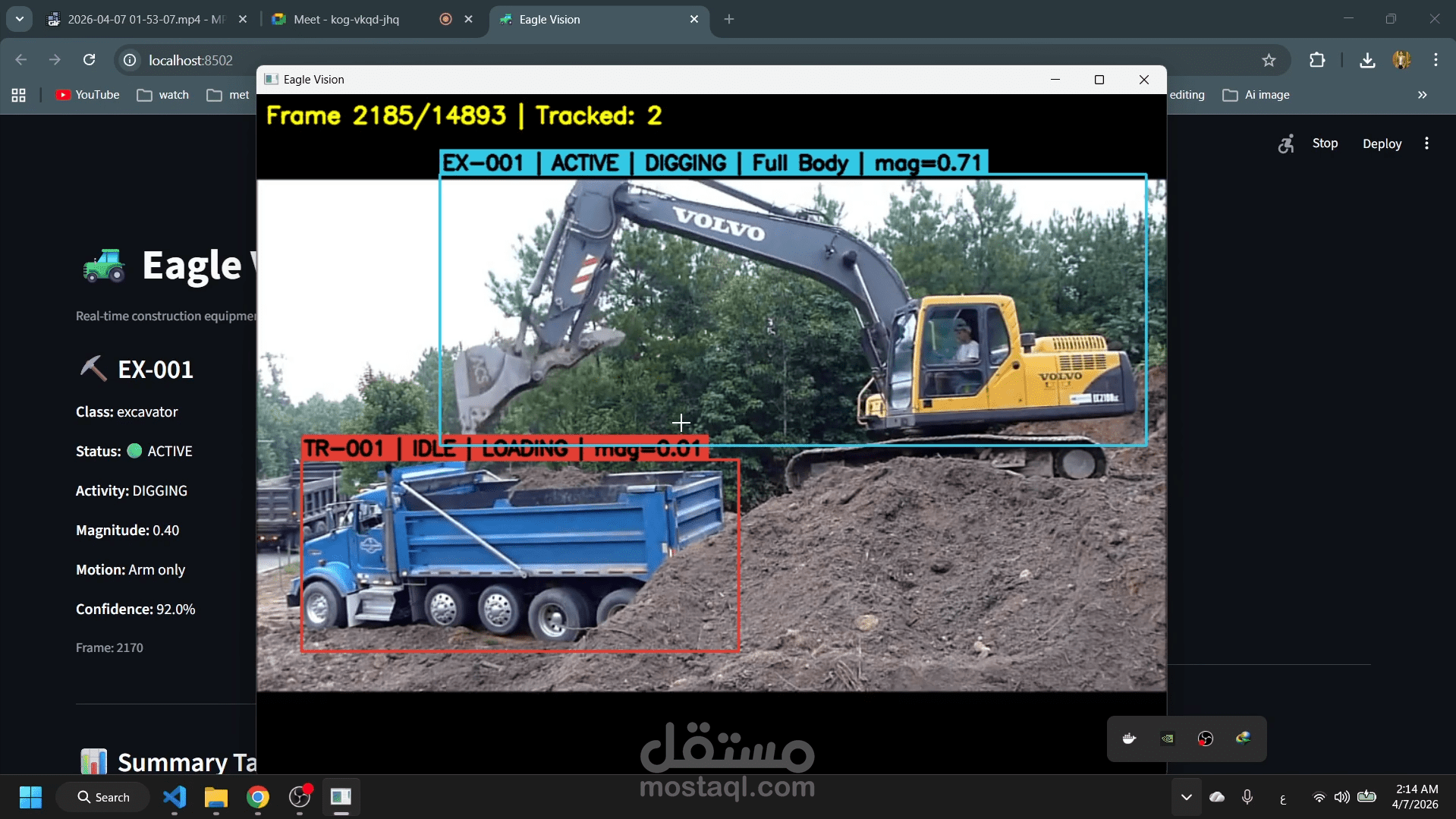Viewport: 1456px width, 819px height.
Task: Open the apps grid in bookmarks bar
Action: pyautogui.click(x=19, y=95)
